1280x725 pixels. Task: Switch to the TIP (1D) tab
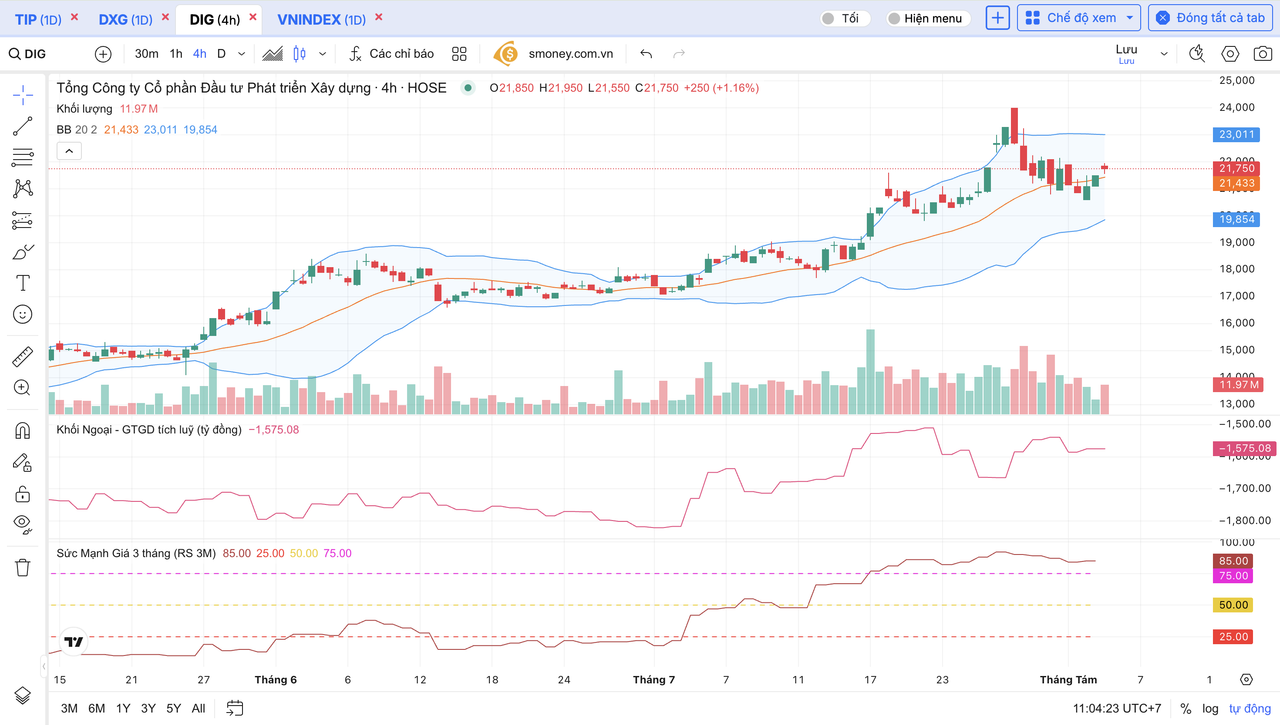(x=39, y=19)
